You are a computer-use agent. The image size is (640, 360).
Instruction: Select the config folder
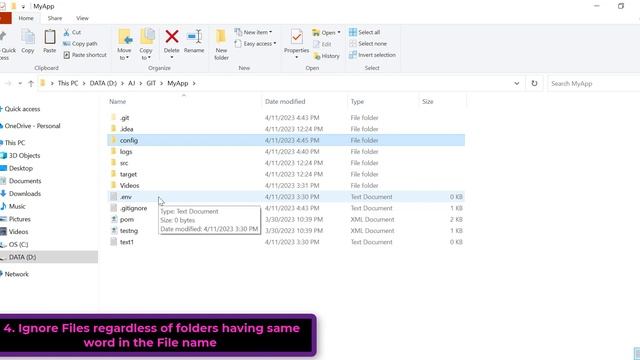click(286, 140)
